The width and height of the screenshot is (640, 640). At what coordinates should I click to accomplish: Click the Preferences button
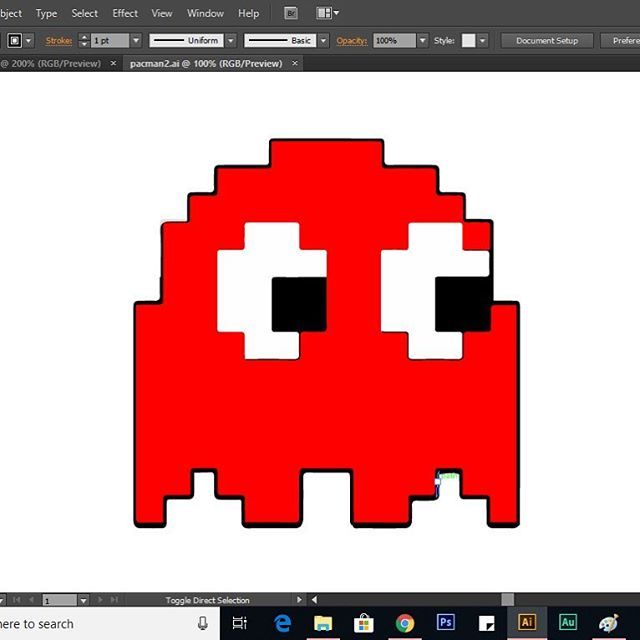(x=620, y=40)
